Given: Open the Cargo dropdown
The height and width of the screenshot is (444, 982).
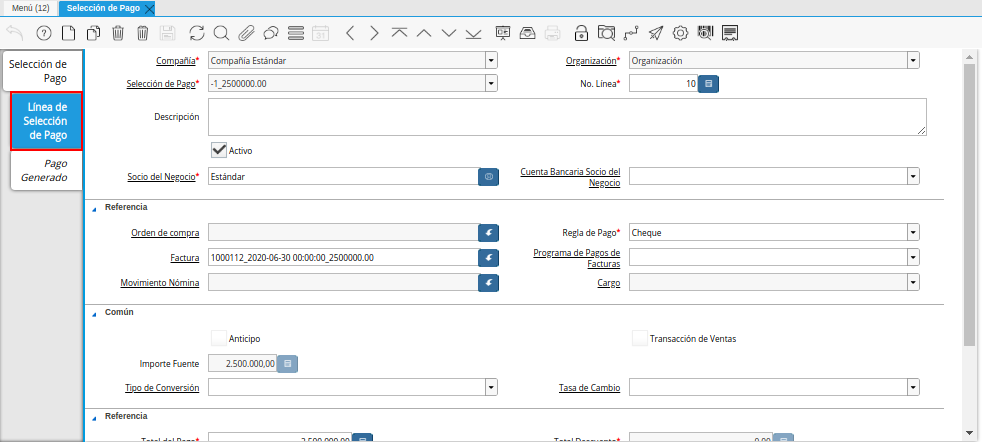Looking at the screenshot, I should pos(914,282).
